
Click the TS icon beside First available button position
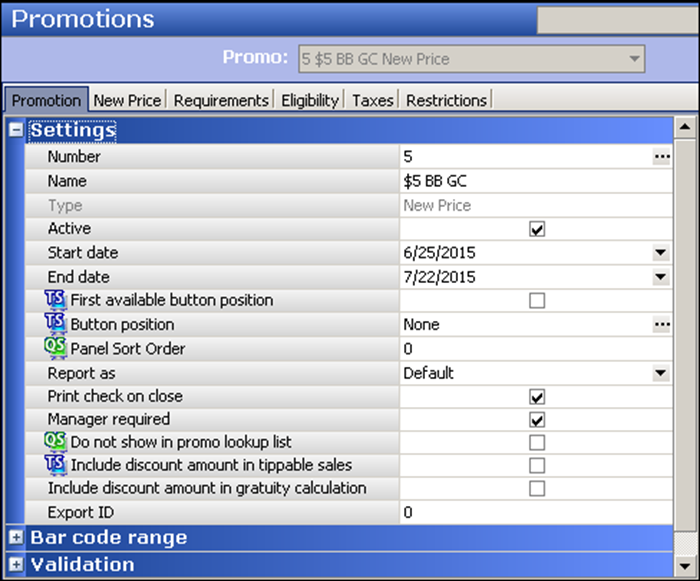point(56,300)
